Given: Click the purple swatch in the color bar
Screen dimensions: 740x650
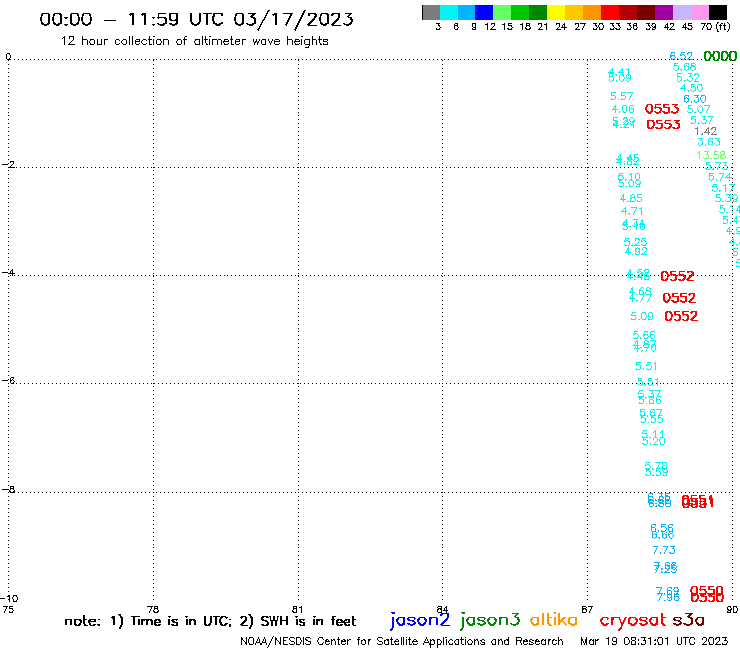Looking at the screenshot, I should pos(664,12).
